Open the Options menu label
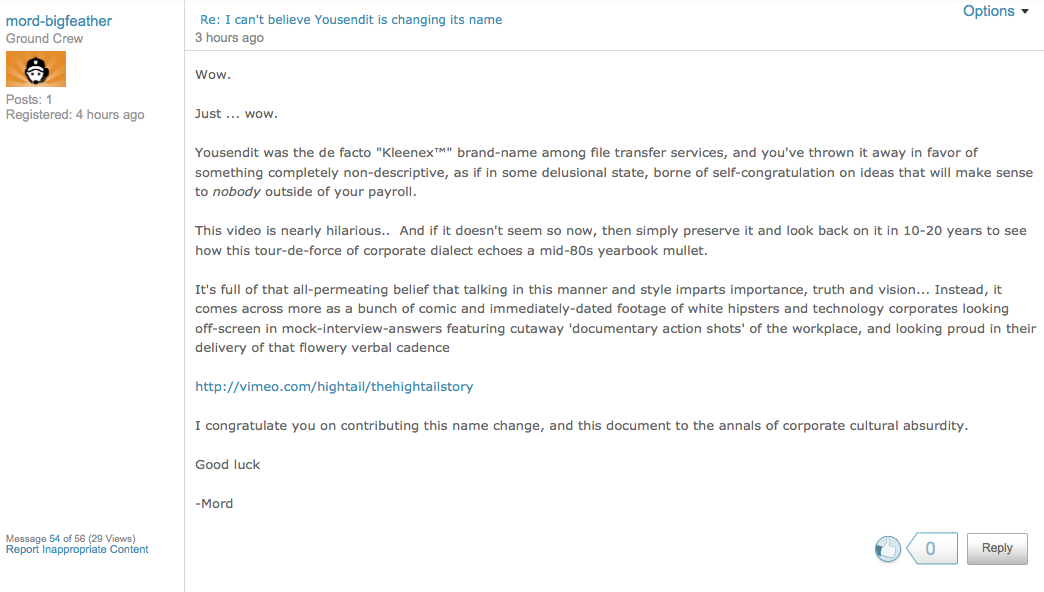Image resolution: width=1044 pixels, height=592 pixels. point(988,11)
